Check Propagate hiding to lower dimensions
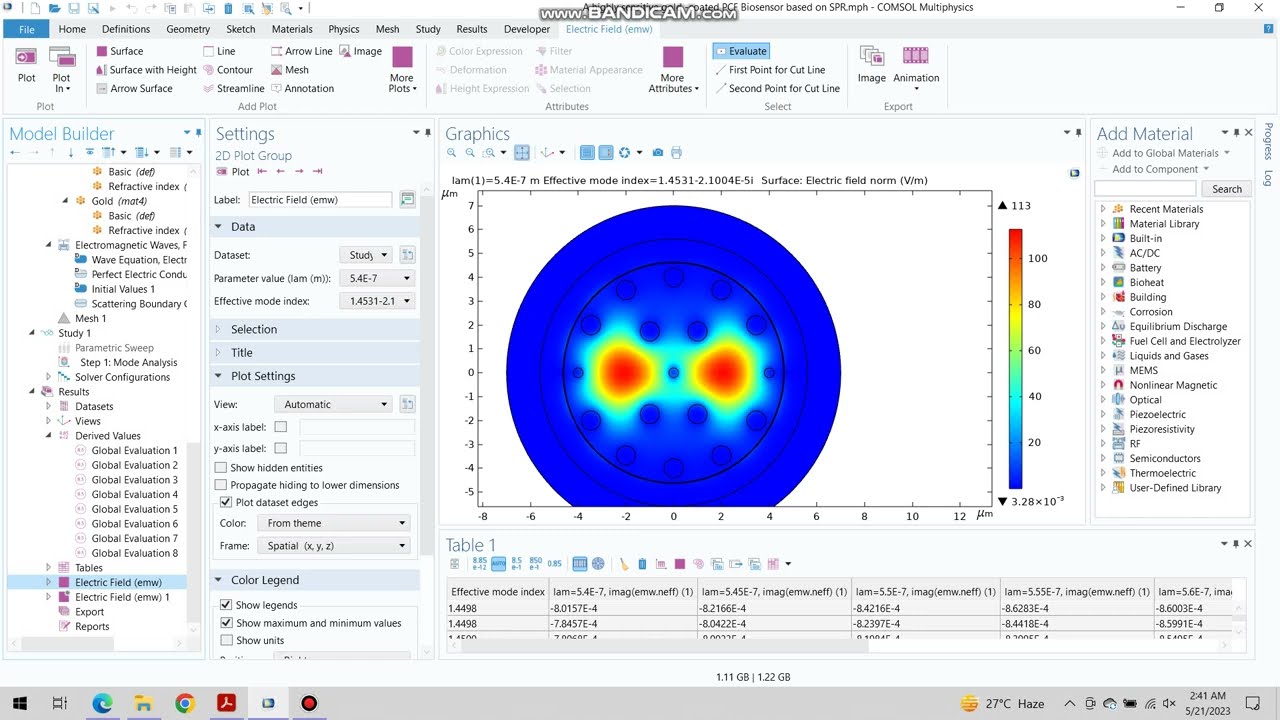The image size is (1280, 720). (x=221, y=485)
